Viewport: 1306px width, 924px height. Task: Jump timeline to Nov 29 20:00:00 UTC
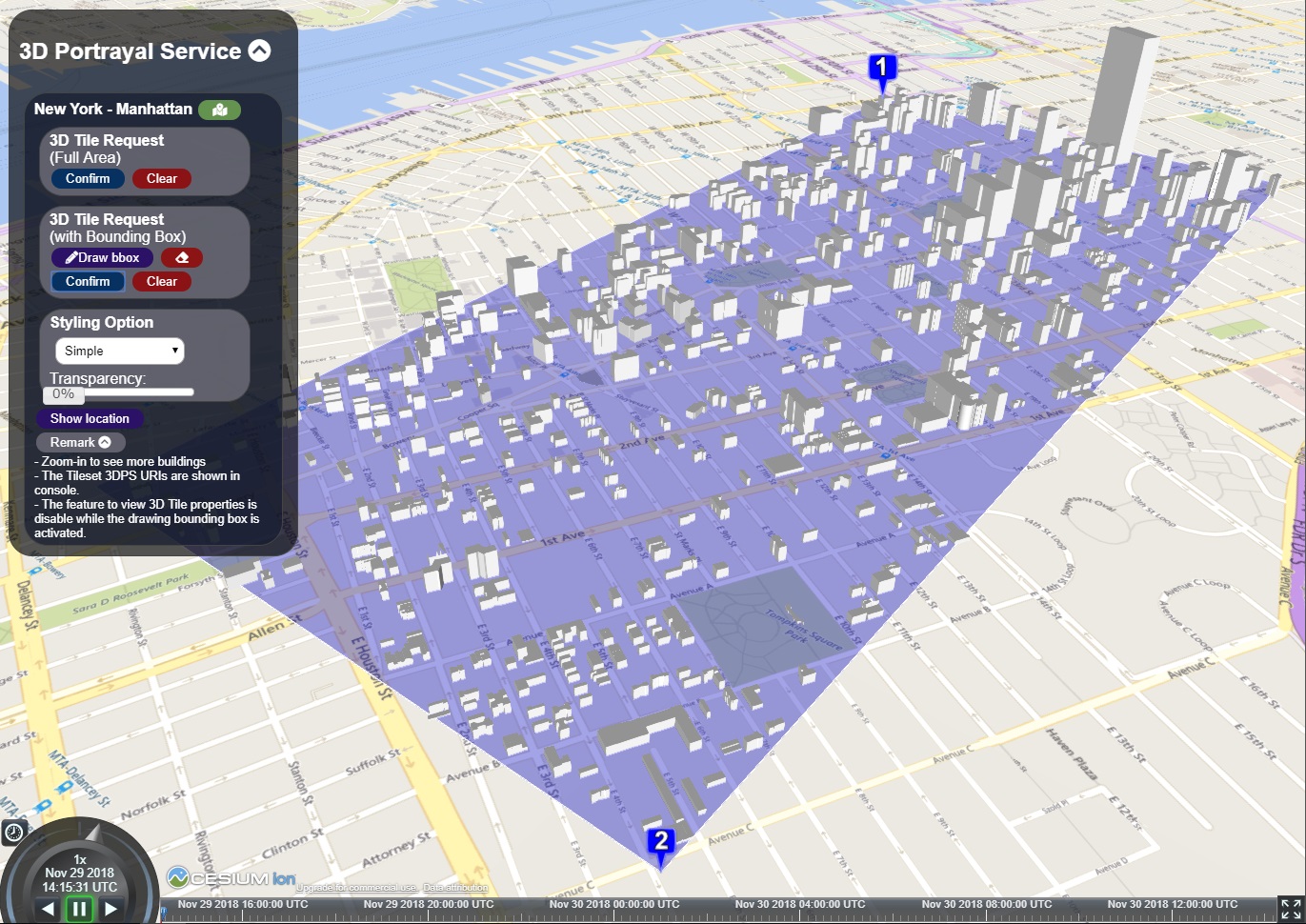[x=429, y=904]
